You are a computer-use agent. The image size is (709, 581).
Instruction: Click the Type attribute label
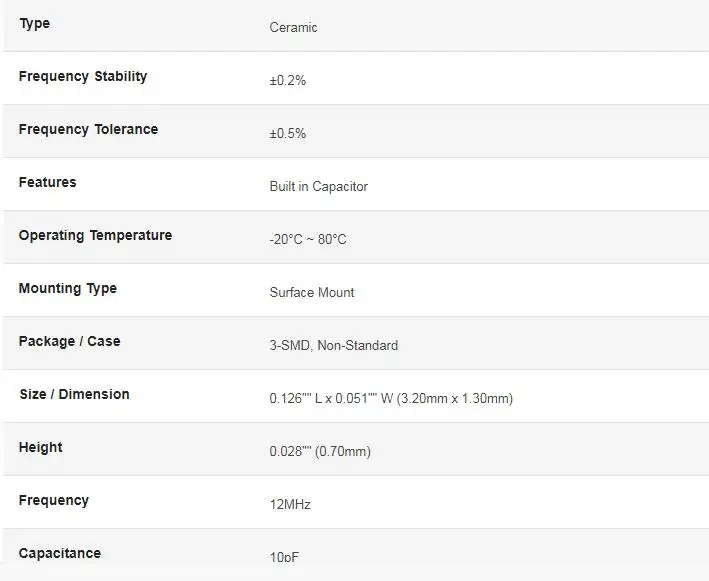click(x=34, y=24)
